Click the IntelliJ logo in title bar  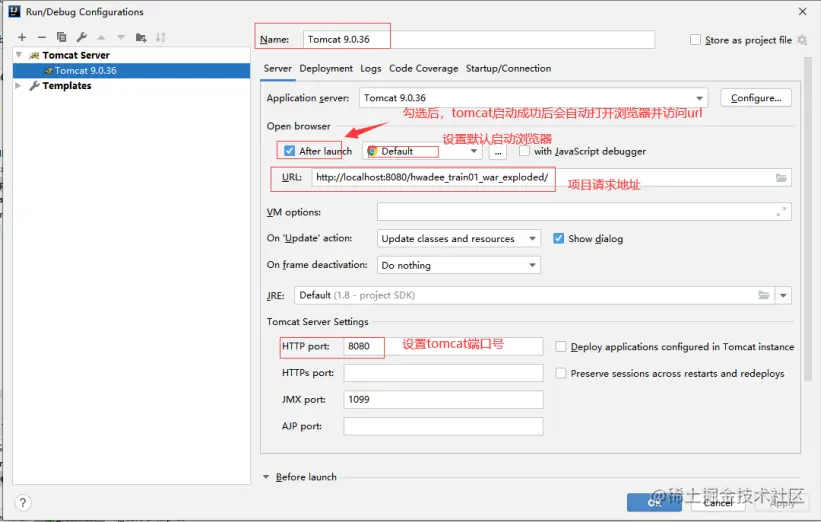pyautogui.click(x=15, y=12)
